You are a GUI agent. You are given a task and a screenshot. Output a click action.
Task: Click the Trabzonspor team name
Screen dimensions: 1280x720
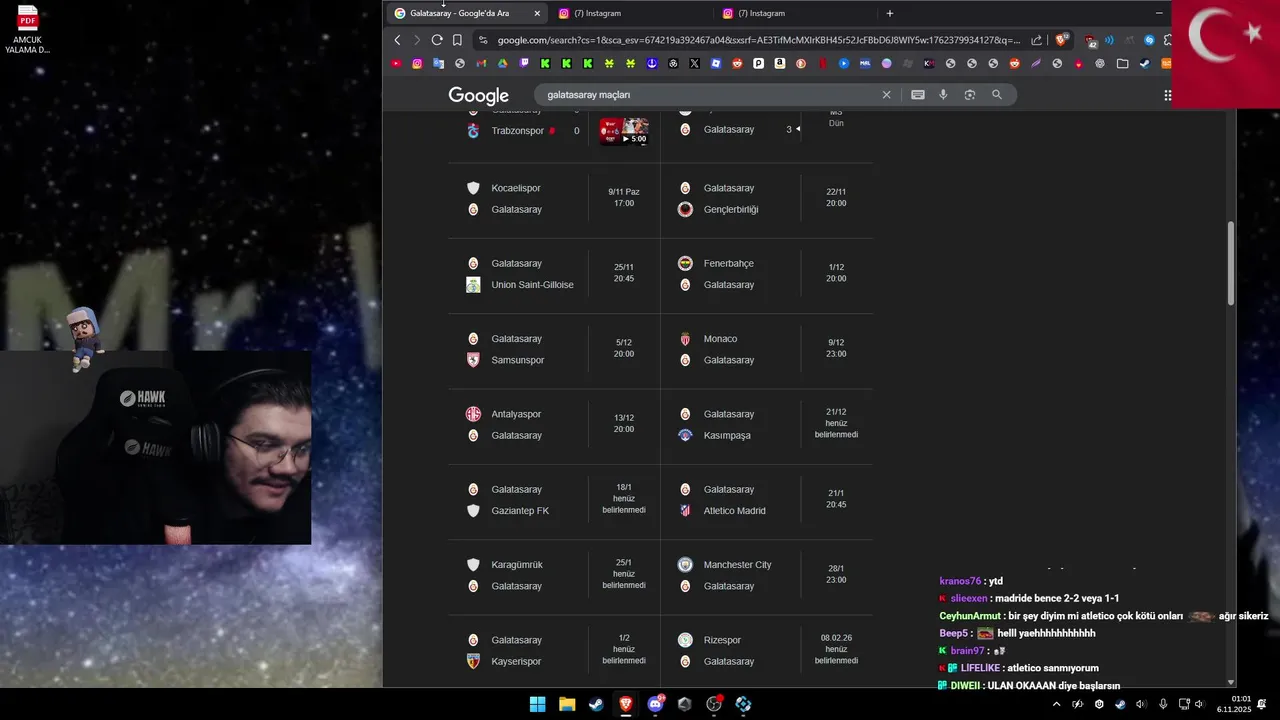[x=518, y=131]
